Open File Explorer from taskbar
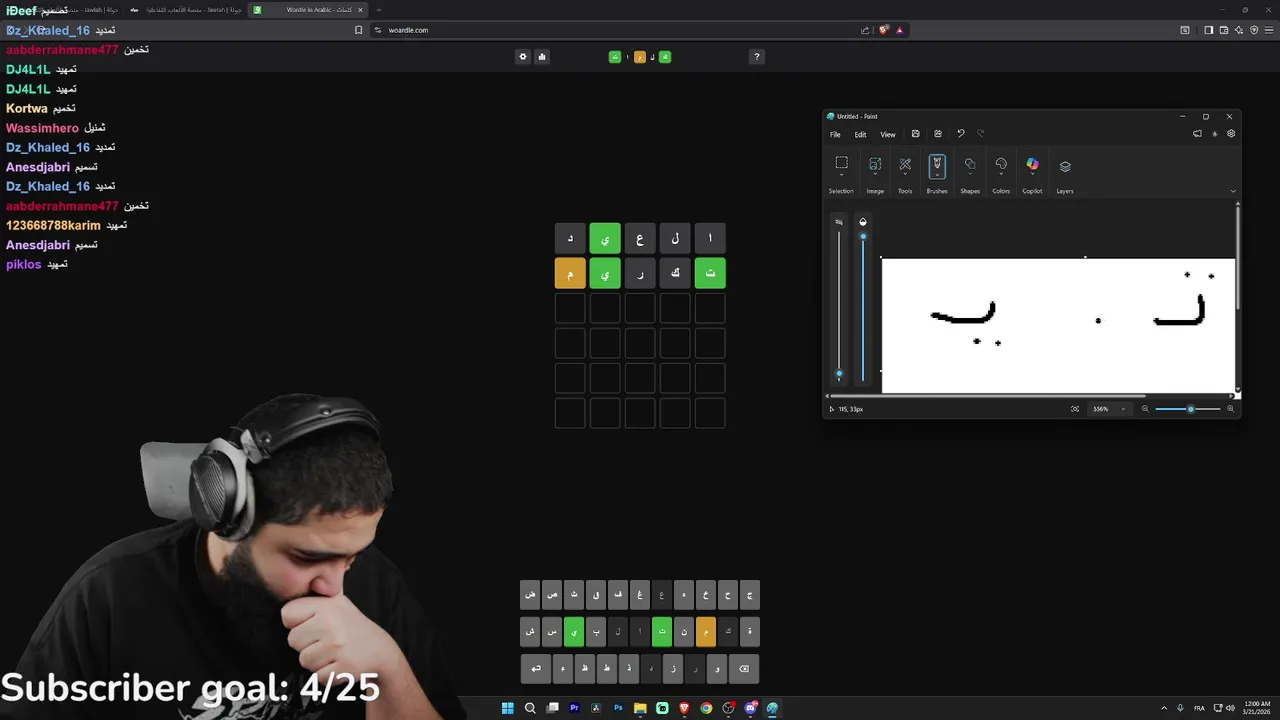The width and height of the screenshot is (1280, 720). 640,708
